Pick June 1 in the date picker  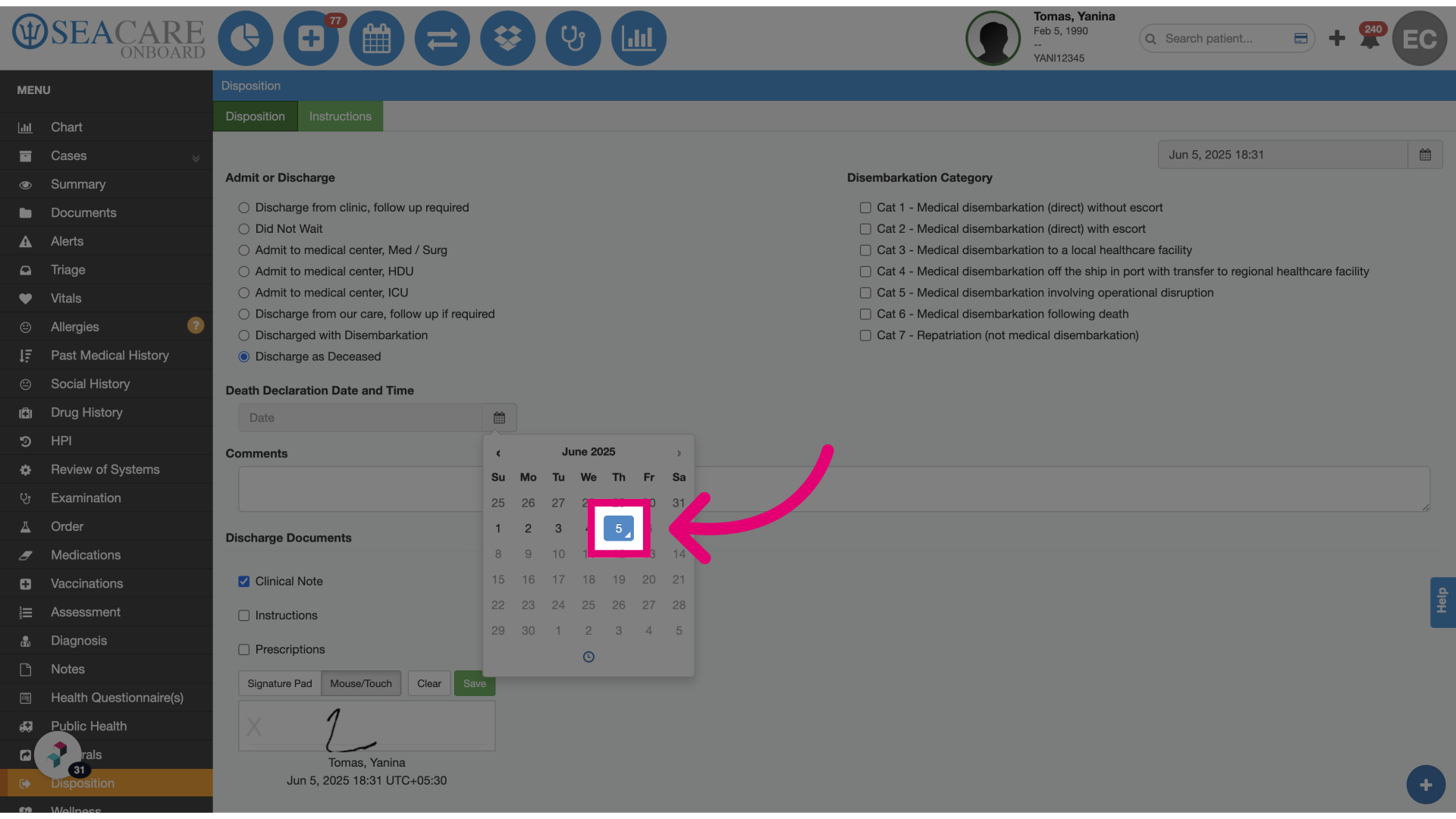498,529
